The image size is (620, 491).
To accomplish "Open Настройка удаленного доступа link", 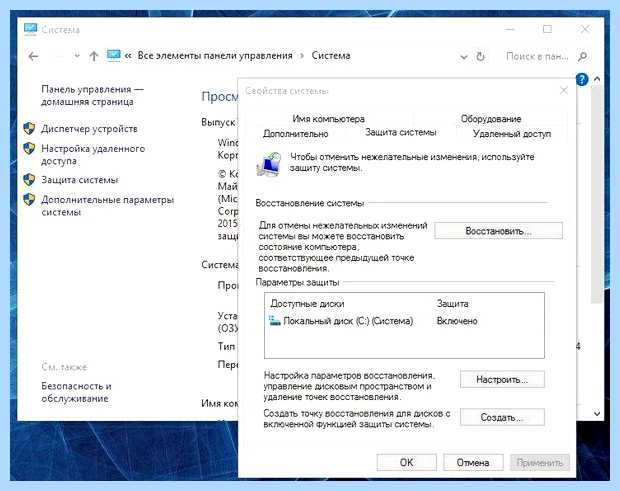I will [x=93, y=155].
